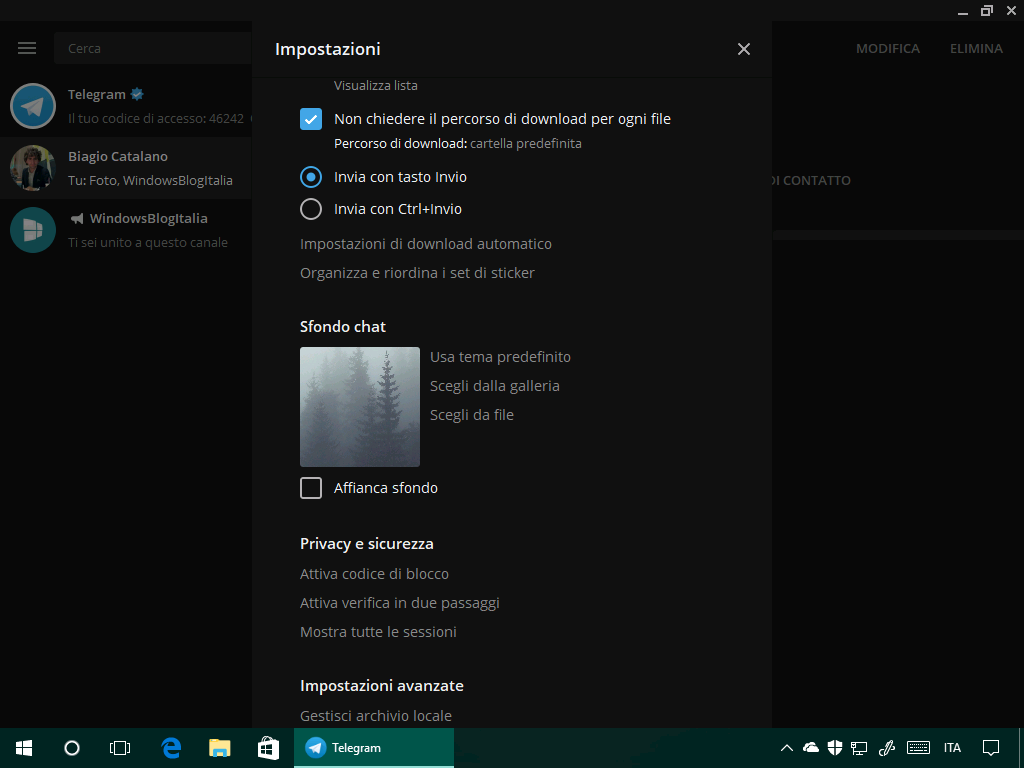Click Scegli dalla galleria
The height and width of the screenshot is (768, 1024).
(x=494, y=386)
